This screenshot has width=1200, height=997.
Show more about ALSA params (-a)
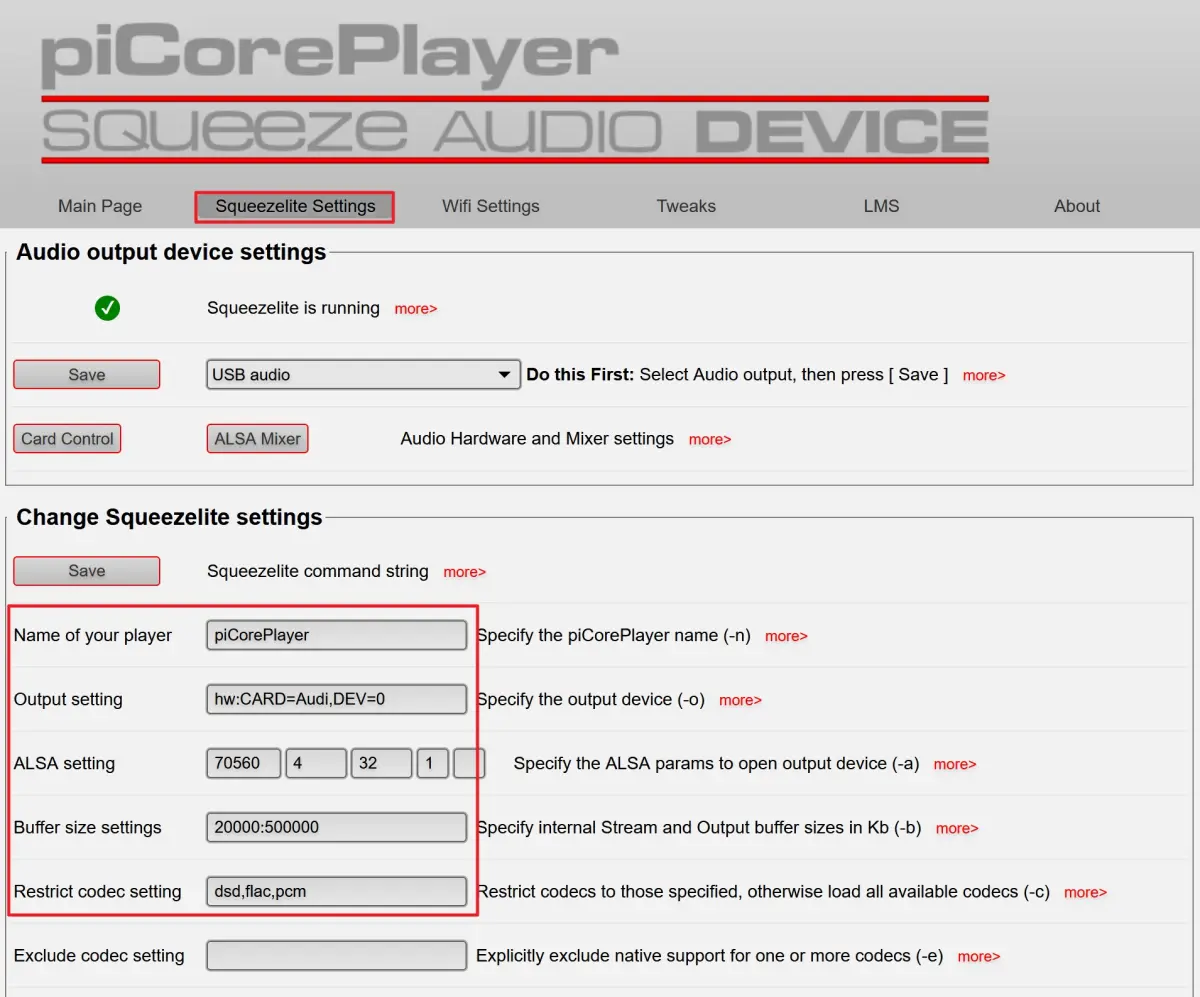click(955, 764)
